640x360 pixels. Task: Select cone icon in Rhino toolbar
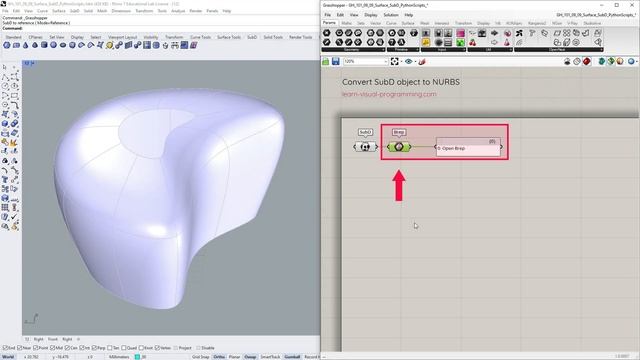tap(25, 45)
